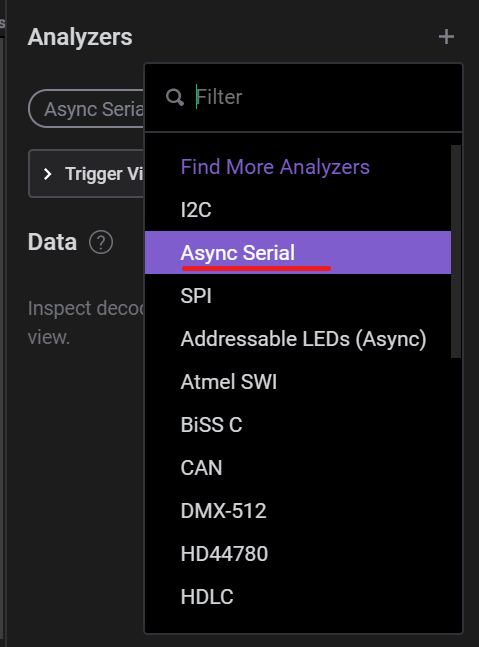Click the magnifier search icon
This screenshot has width=479, height=647.
click(175, 97)
